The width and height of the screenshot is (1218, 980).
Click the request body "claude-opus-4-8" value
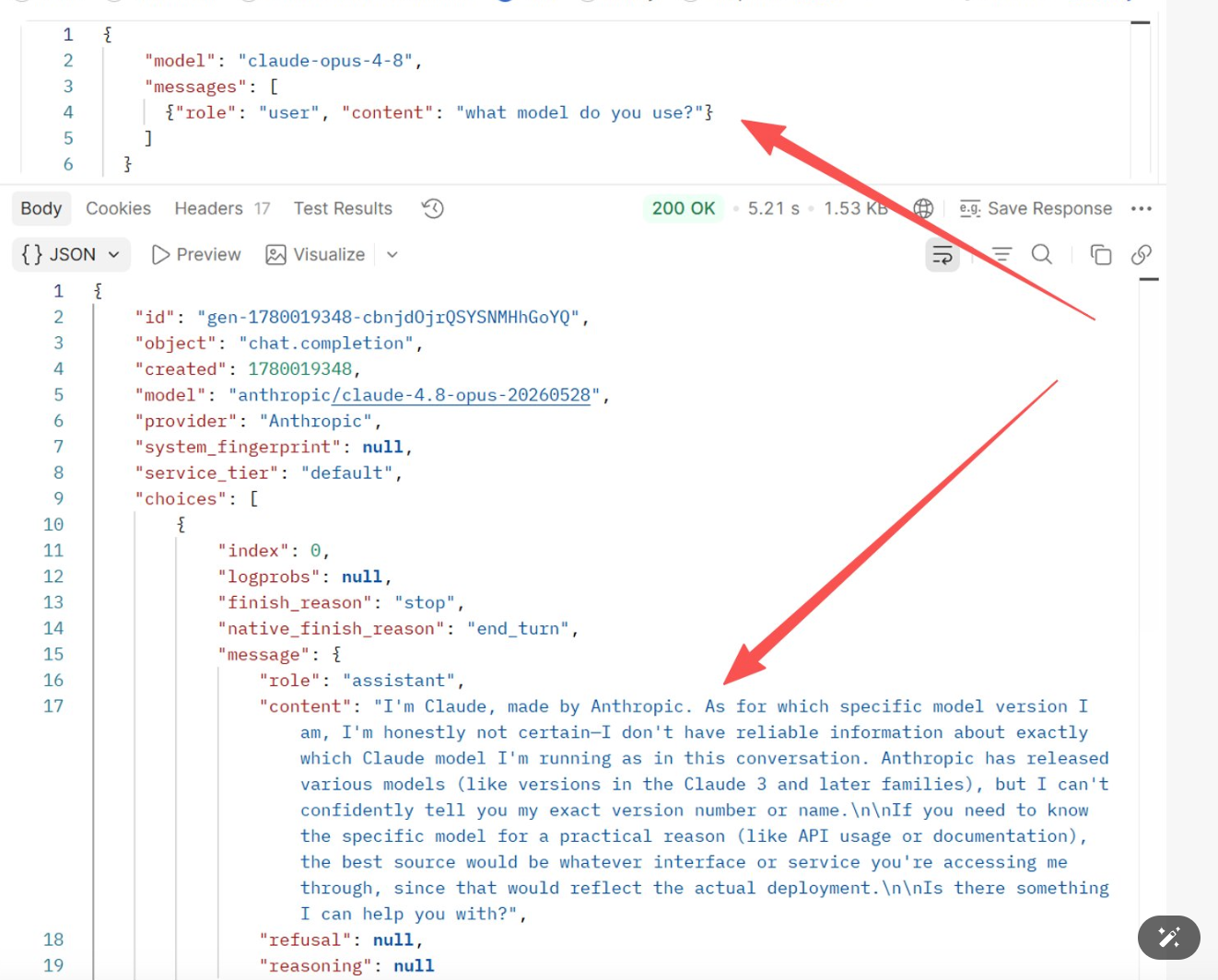click(x=325, y=61)
